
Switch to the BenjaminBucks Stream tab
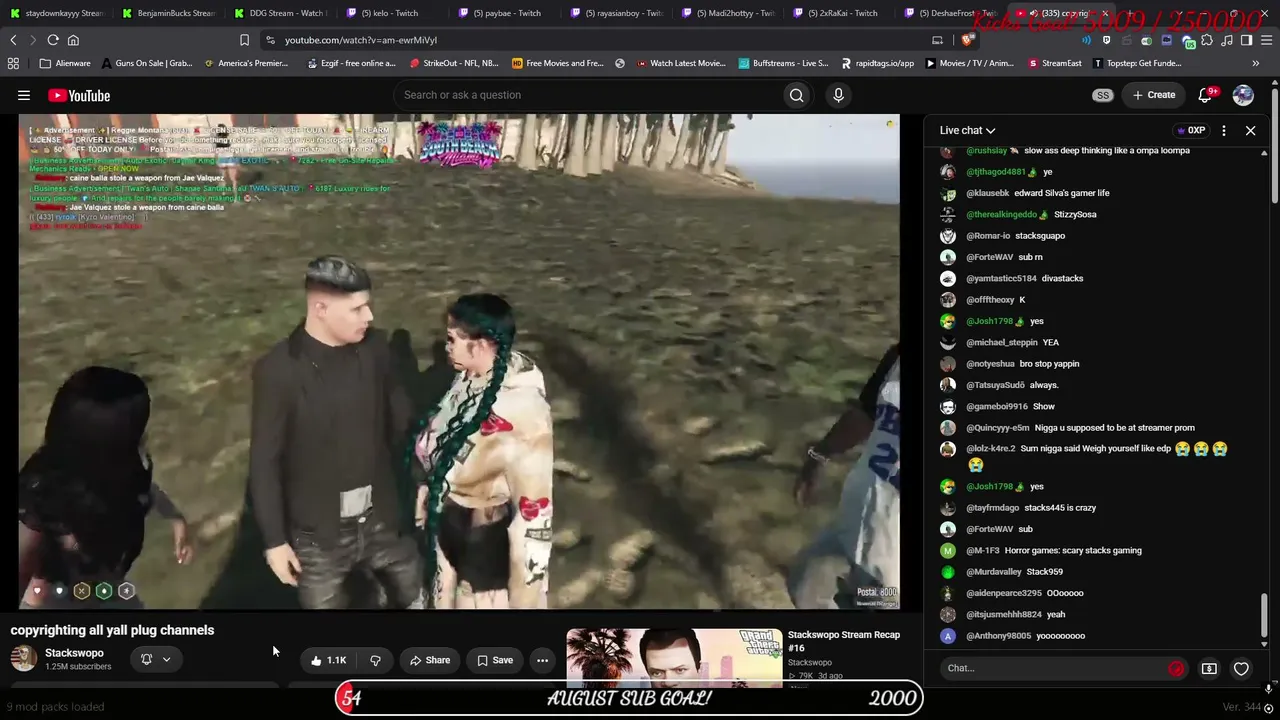point(169,13)
